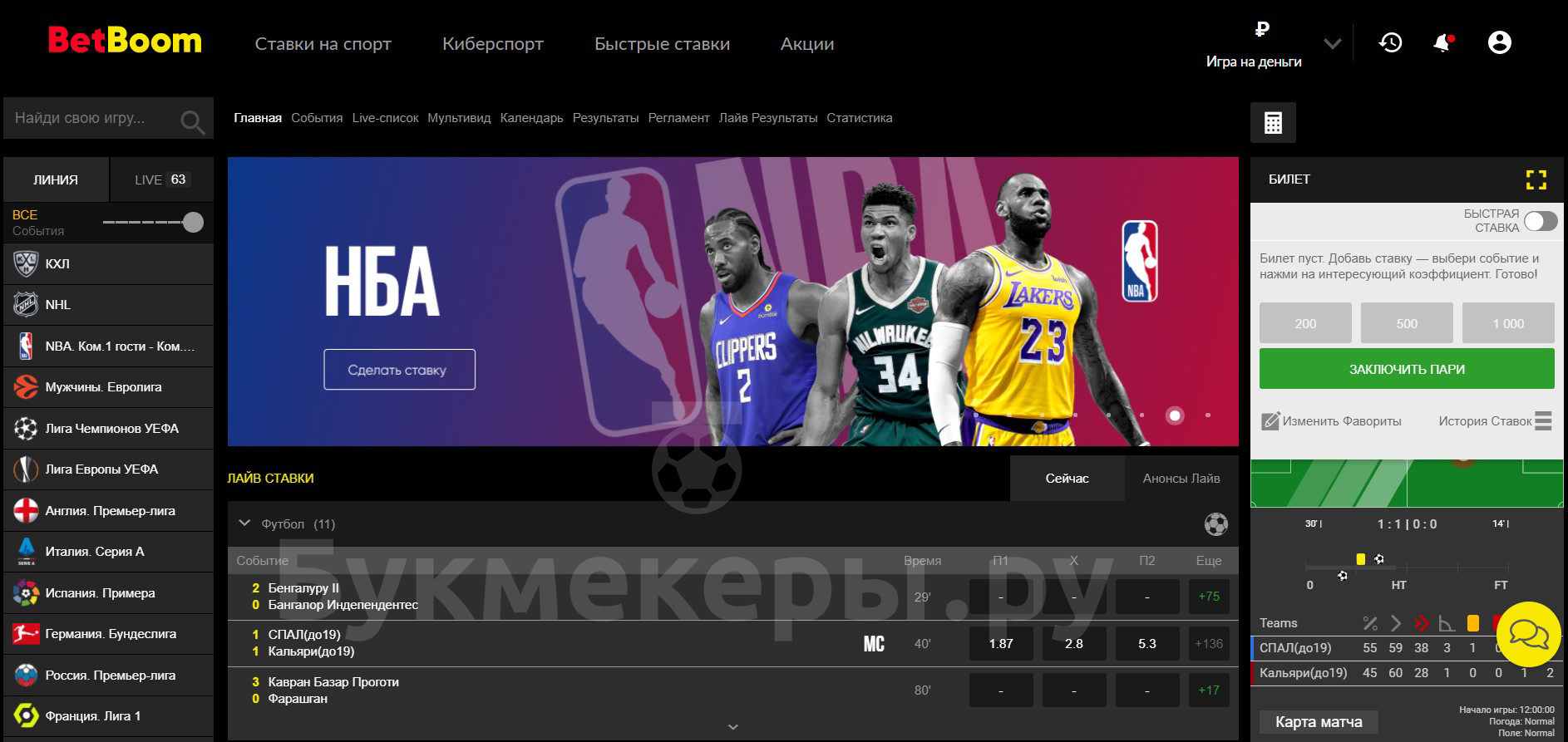
Task: Click the Сделать ставку banner button
Action: pos(399,370)
